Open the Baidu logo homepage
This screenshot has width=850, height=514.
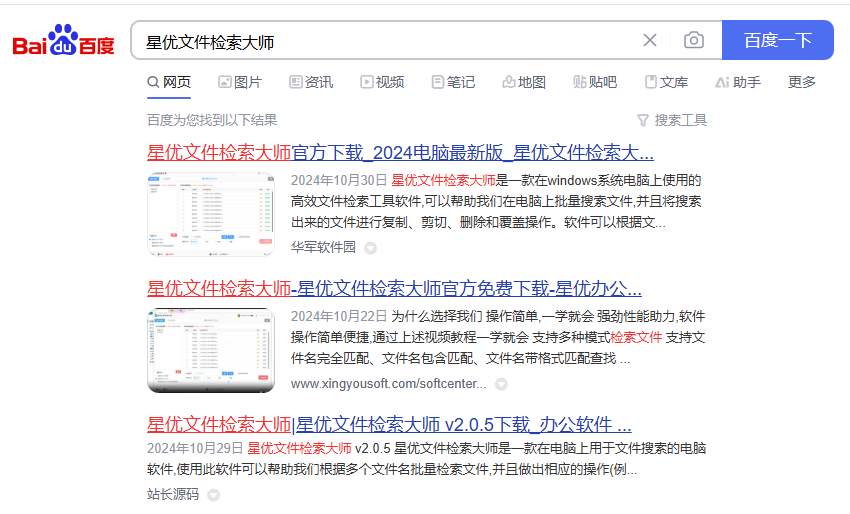coord(63,40)
